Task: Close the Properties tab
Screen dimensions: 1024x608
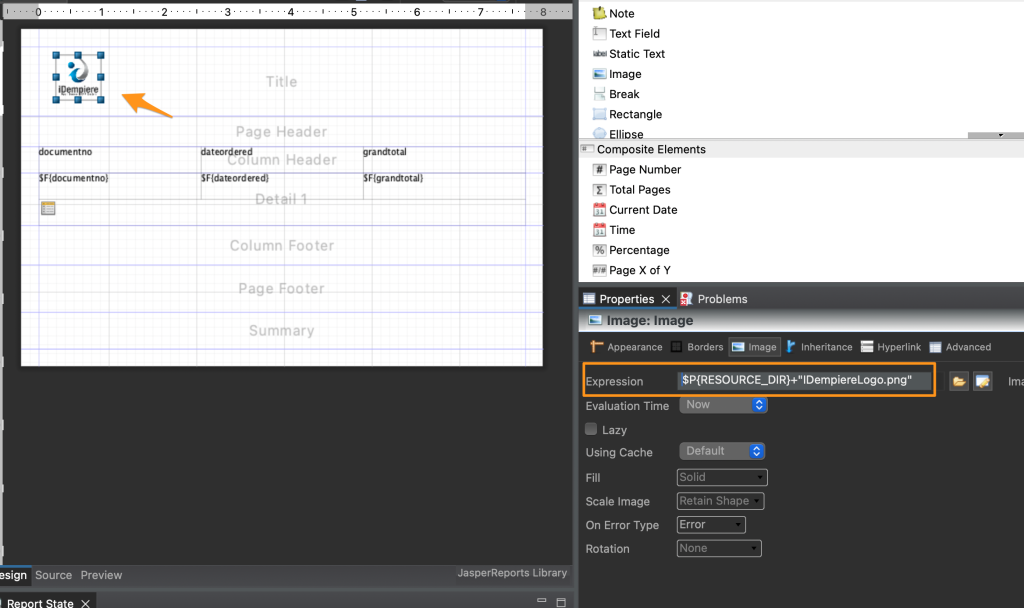Action: (665, 299)
